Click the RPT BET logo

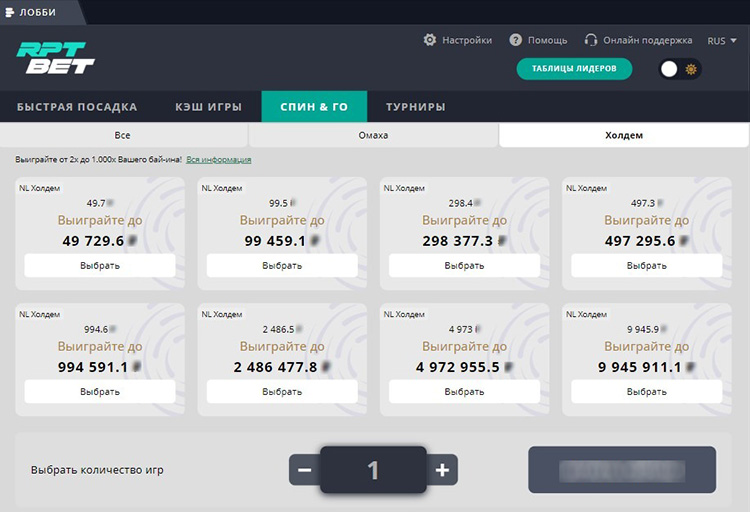[55, 58]
